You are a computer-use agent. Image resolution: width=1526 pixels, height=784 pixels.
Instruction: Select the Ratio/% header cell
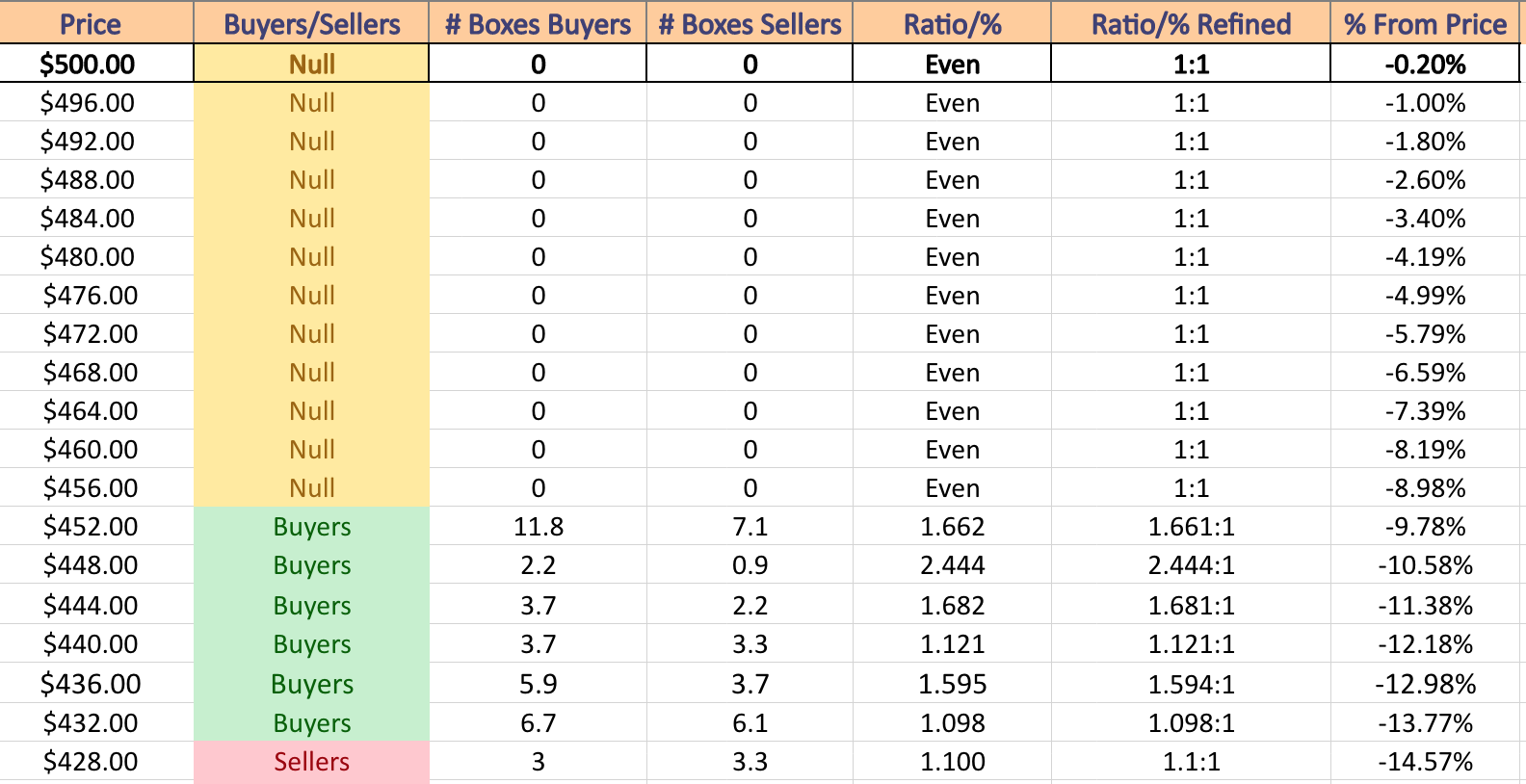point(952,23)
